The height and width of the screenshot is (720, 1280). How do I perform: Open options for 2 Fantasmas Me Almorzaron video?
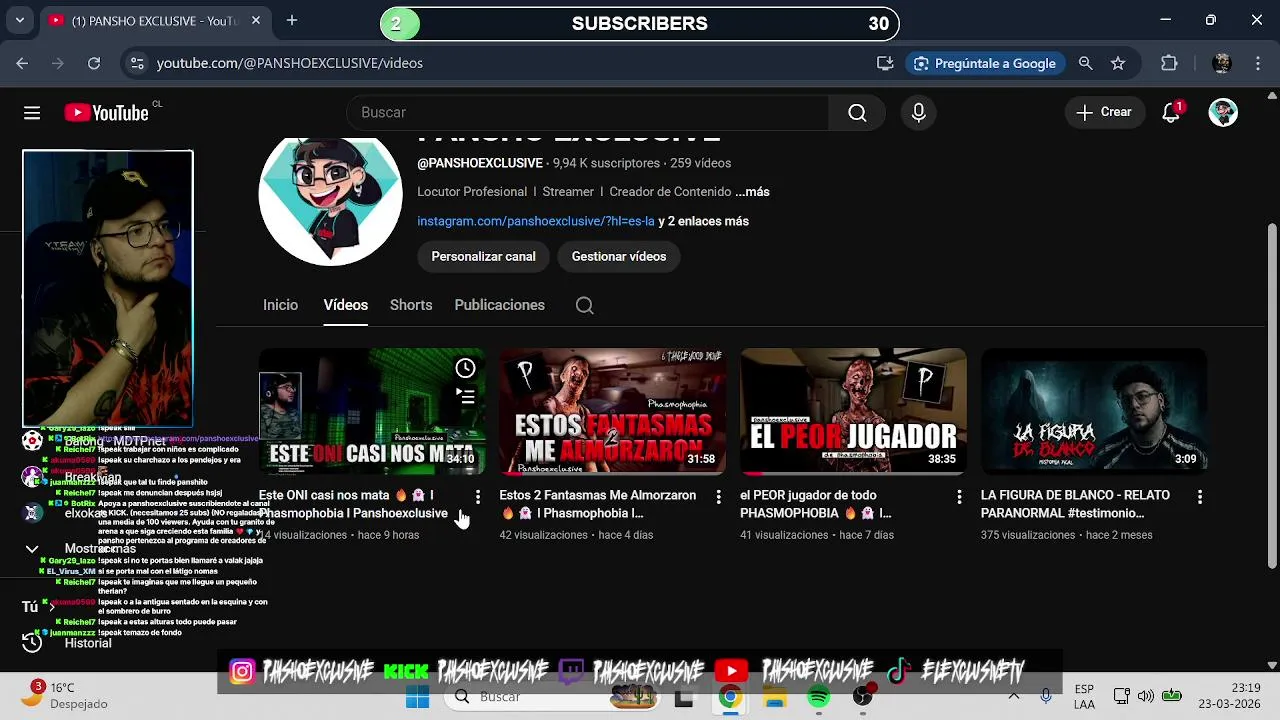718,497
